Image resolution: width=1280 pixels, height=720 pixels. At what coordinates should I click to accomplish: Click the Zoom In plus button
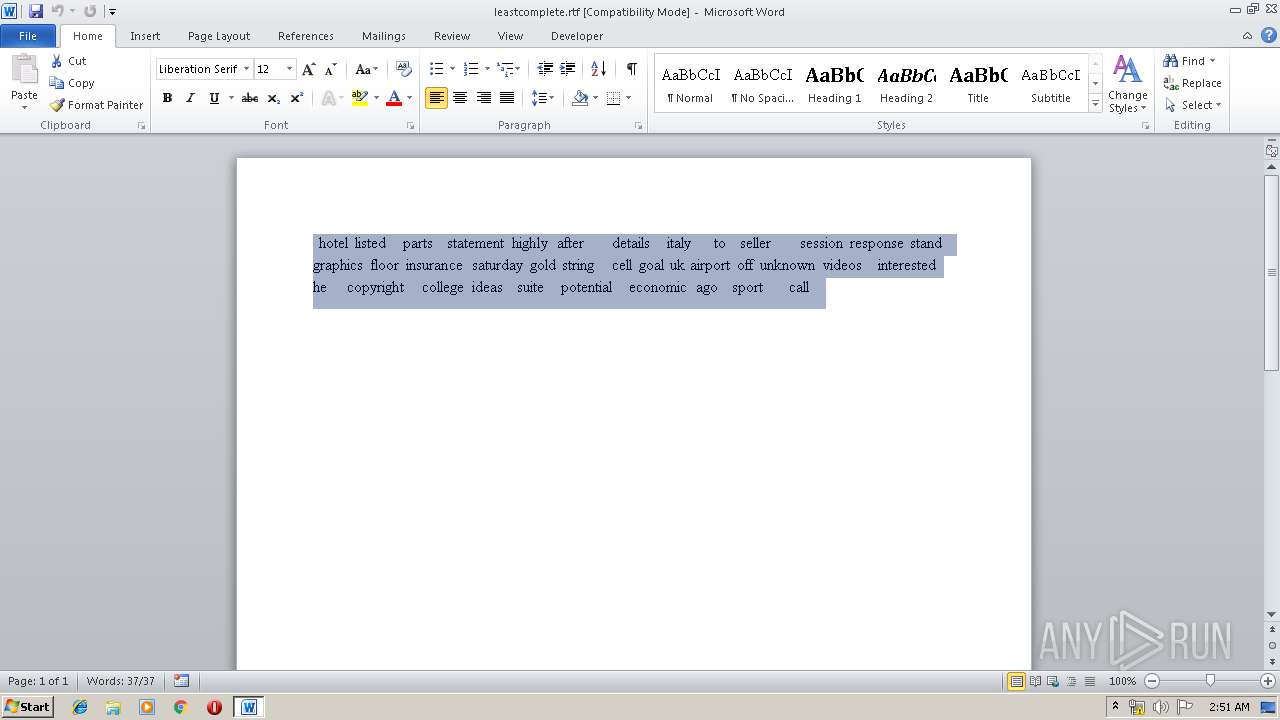1267,681
